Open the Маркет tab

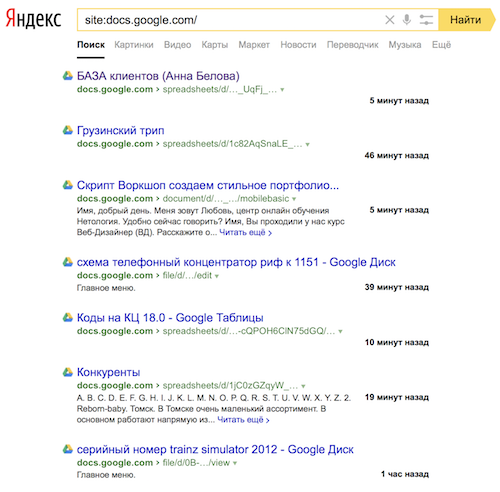[x=254, y=45]
